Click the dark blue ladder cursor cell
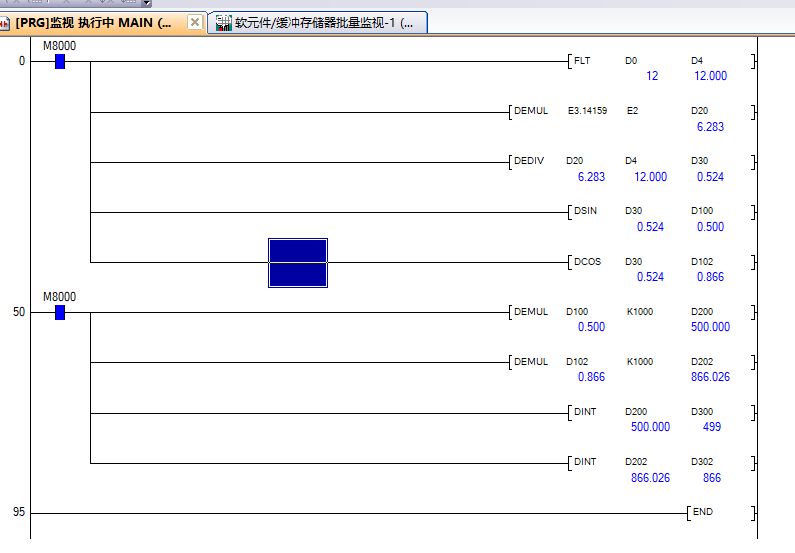The height and width of the screenshot is (553, 795). coord(298,263)
